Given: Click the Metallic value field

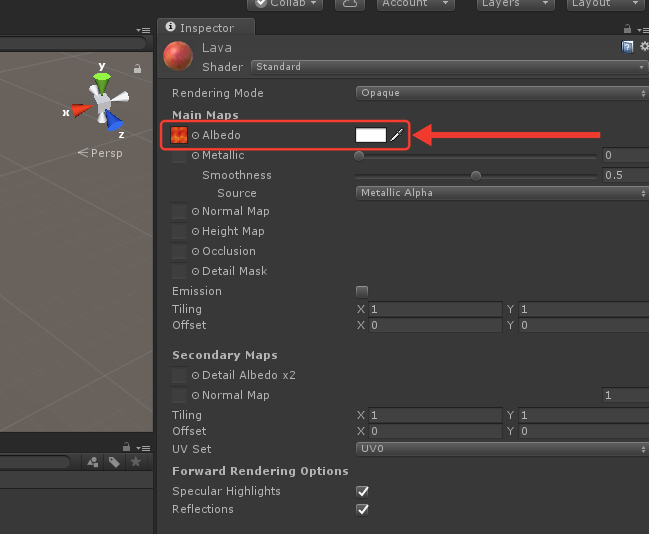Looking at the screenshot, I should pyautogui.click(x=625, y=155).
